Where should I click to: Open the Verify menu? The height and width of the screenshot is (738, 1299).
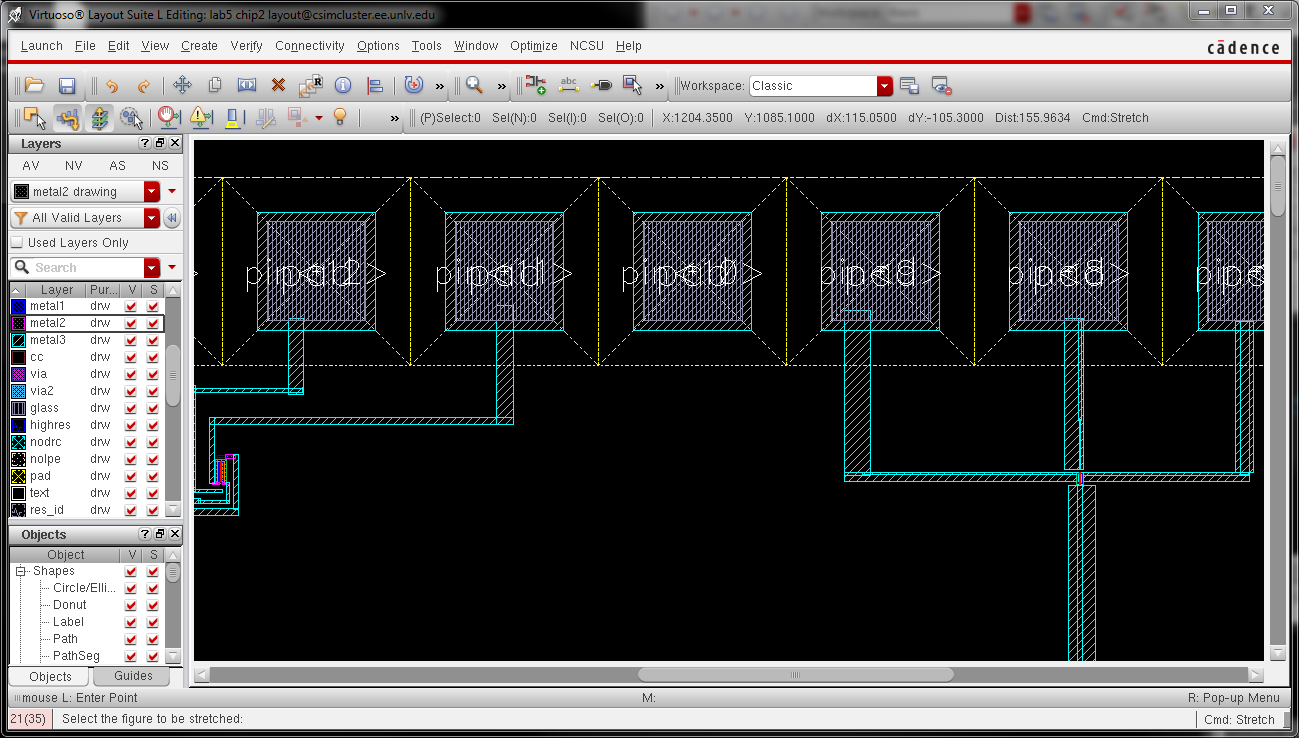point(246,46)
